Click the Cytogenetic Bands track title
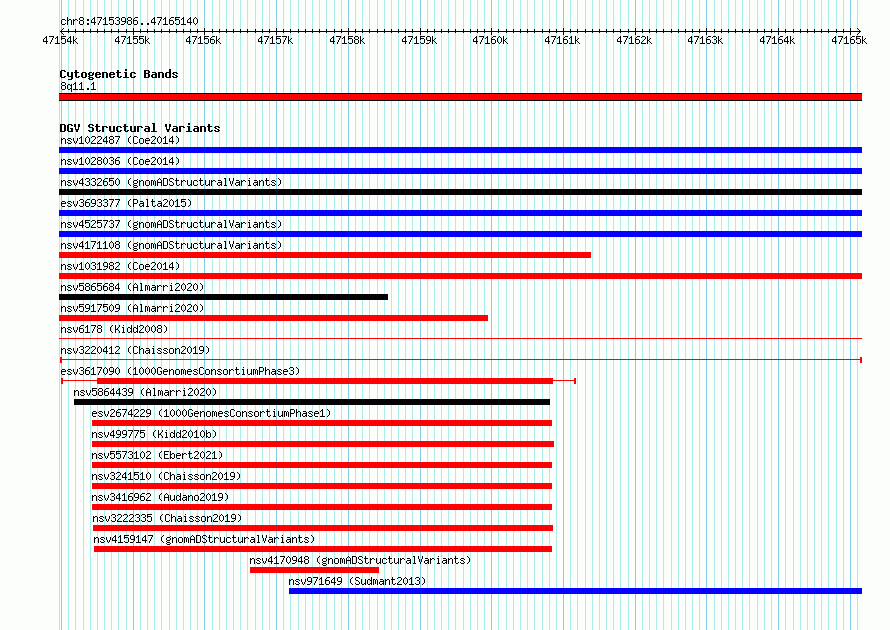This screenshot has height=630, width=890. pyautogui.click(x=119, y=74)
